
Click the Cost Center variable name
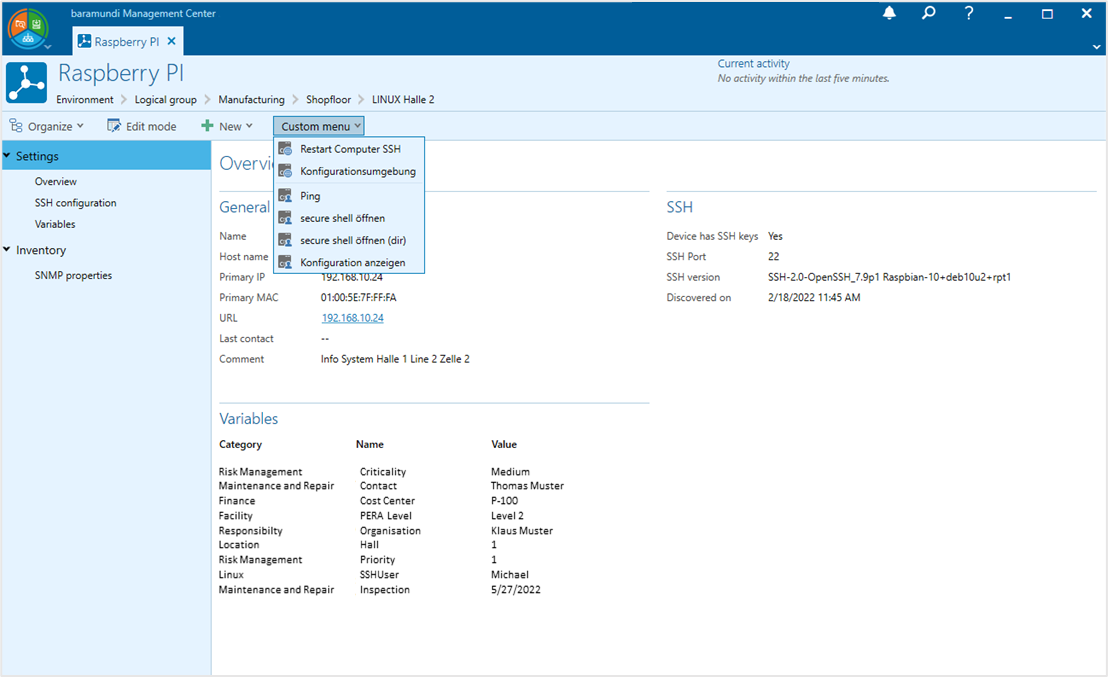click(387, 500)
